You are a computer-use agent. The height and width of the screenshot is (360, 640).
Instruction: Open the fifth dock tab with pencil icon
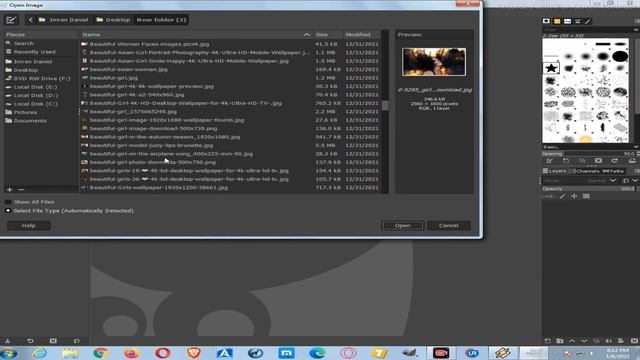588,21
